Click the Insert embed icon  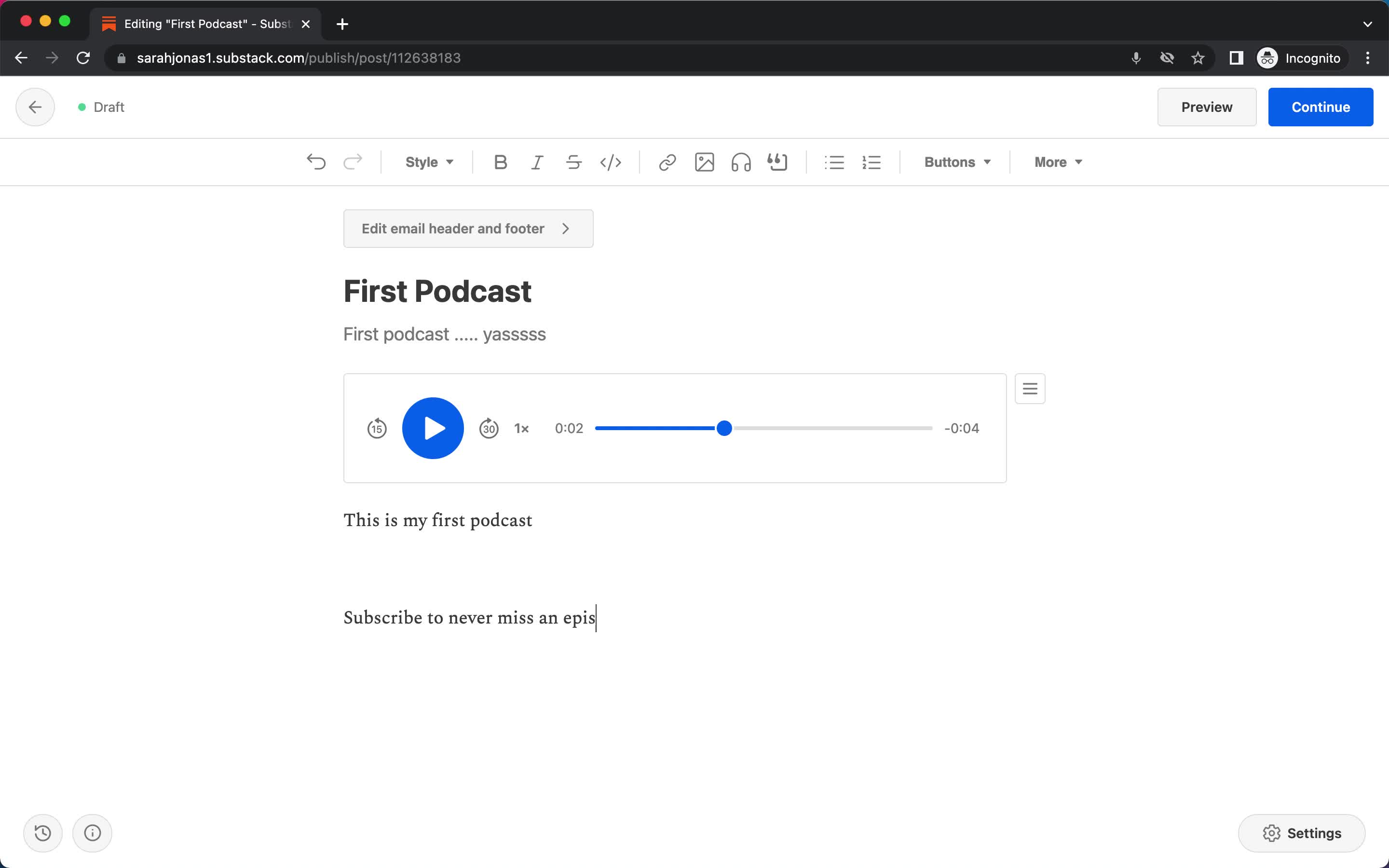[777, 162]
